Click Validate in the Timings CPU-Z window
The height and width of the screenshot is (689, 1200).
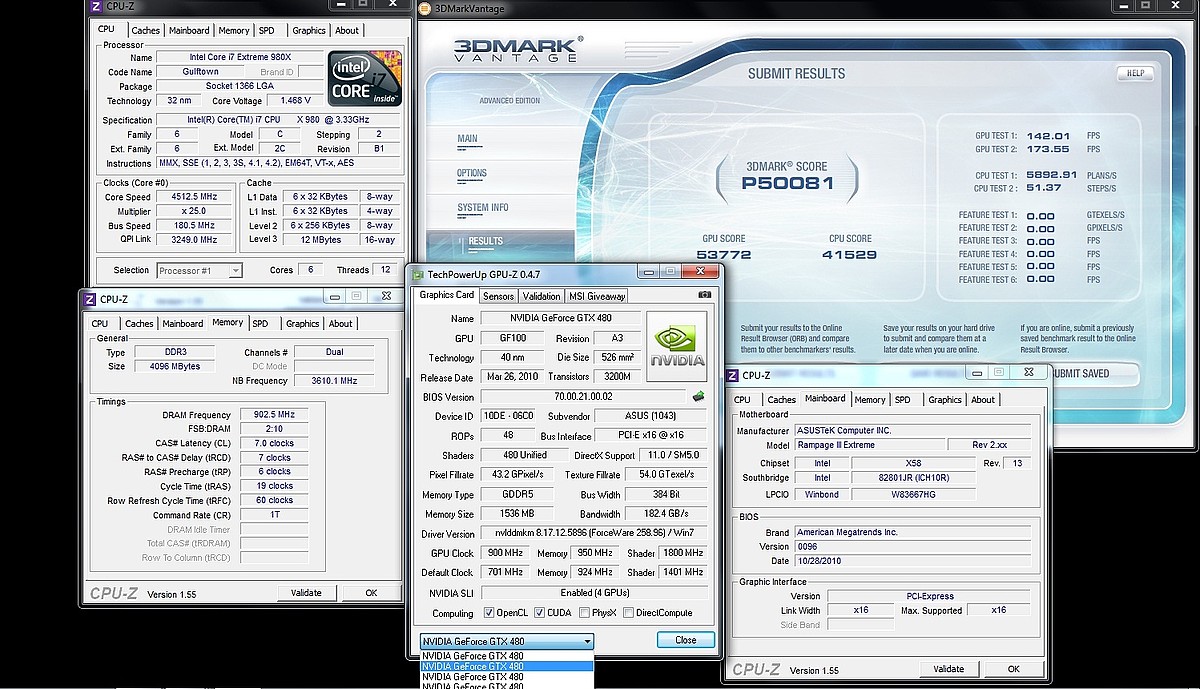click(x=306, y=593)
